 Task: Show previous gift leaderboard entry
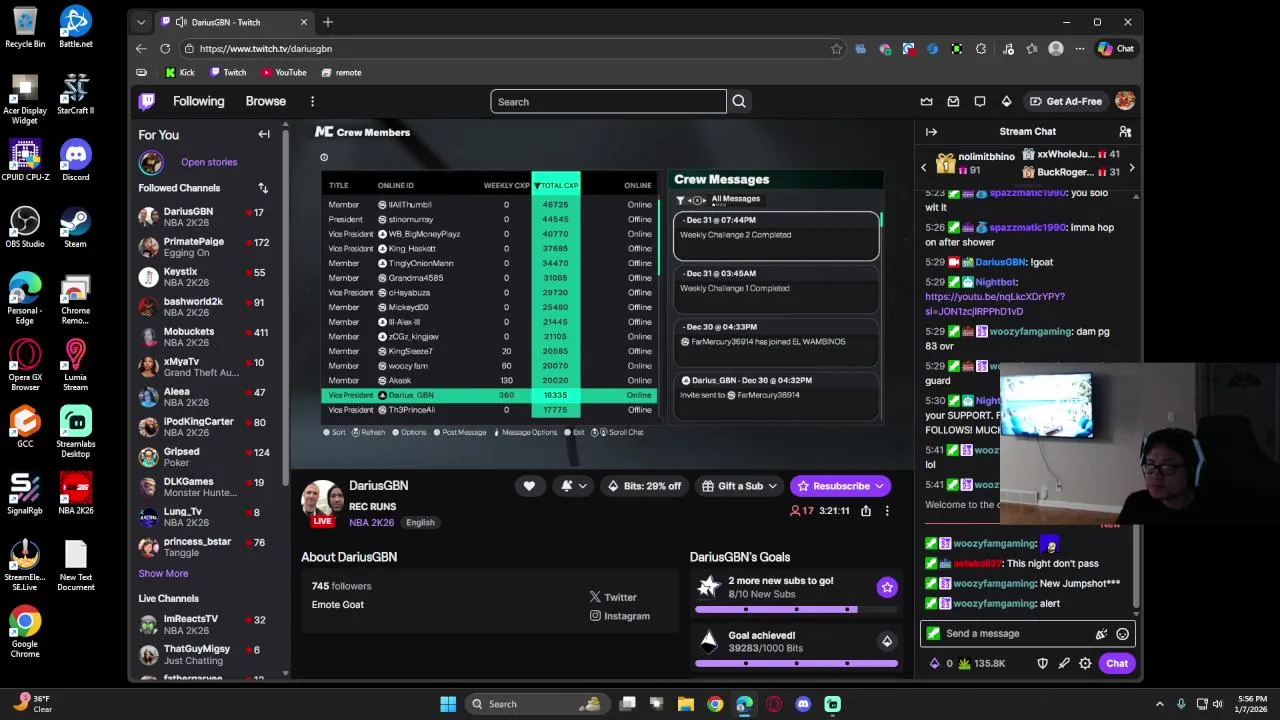pyautogui.click(x=924, y=168)
